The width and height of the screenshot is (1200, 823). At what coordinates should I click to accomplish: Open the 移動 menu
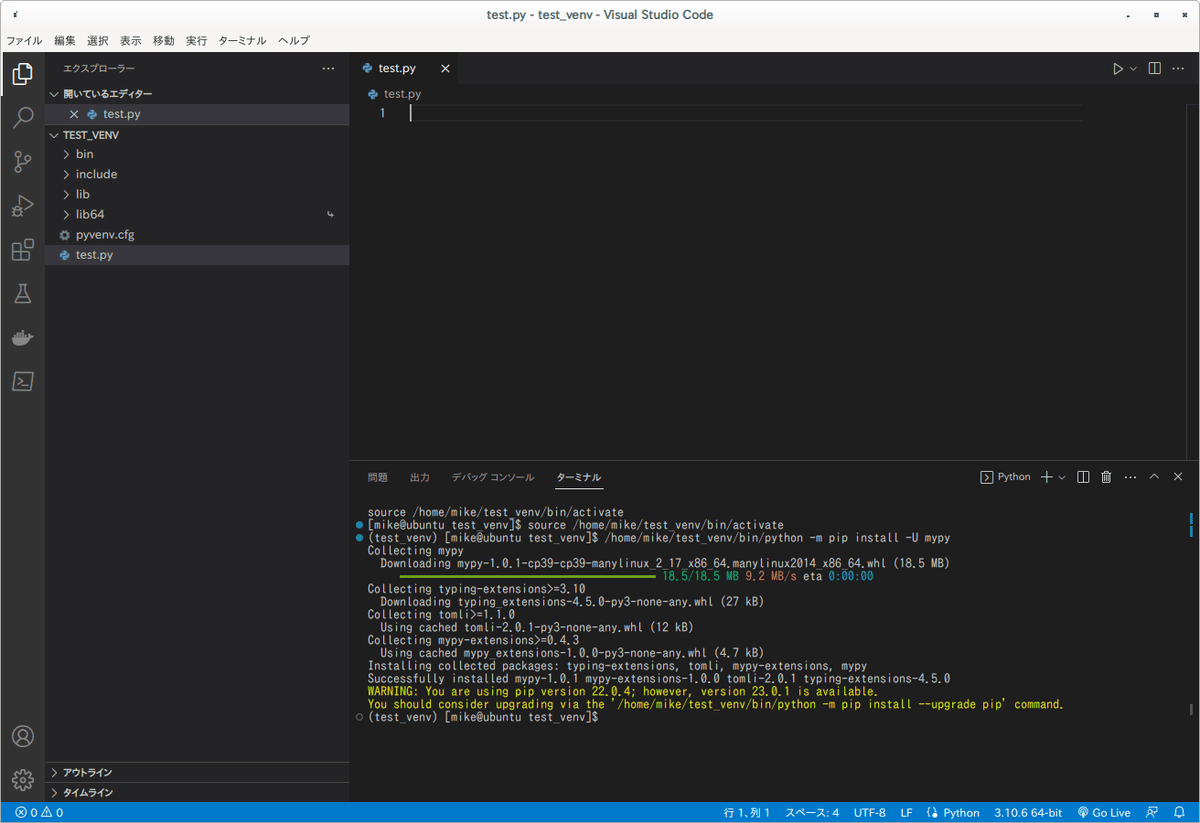click(164, 41)
